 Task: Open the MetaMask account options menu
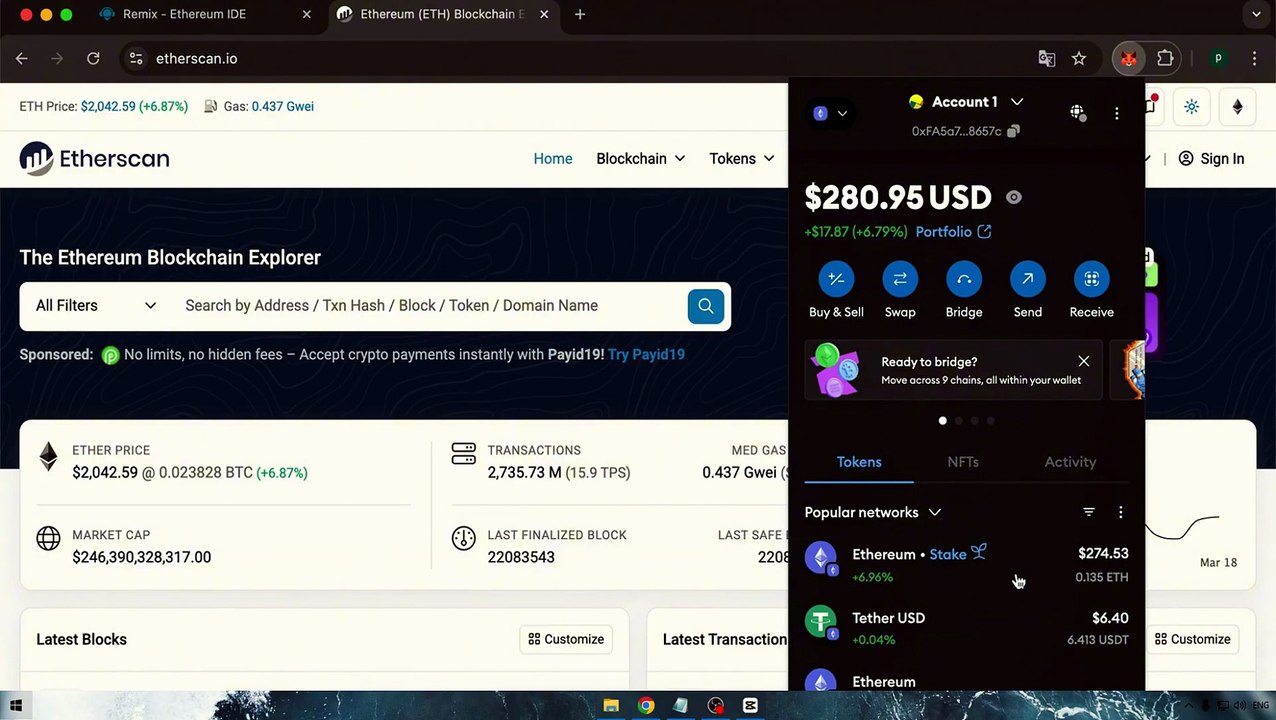[x=1117, y=114]
